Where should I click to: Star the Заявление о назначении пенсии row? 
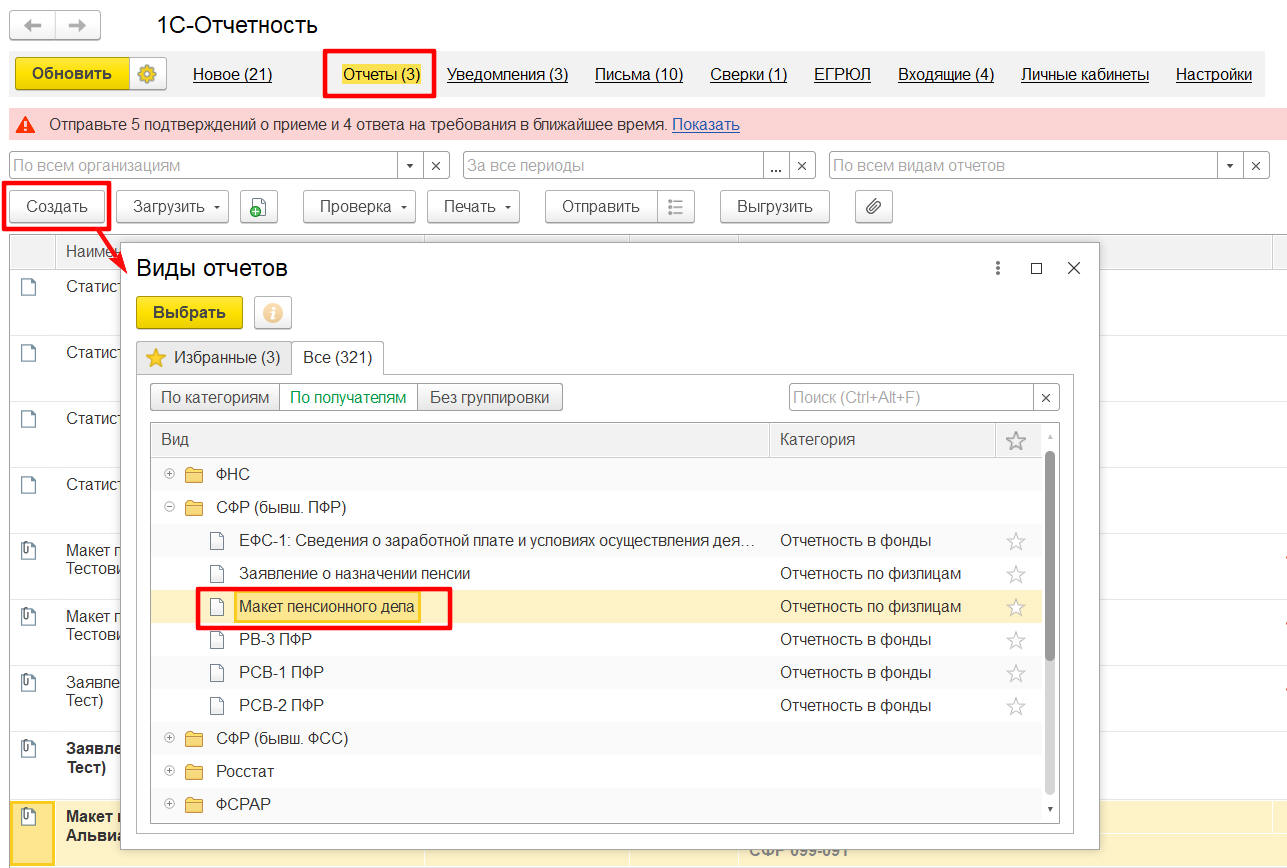point(1016,574)
